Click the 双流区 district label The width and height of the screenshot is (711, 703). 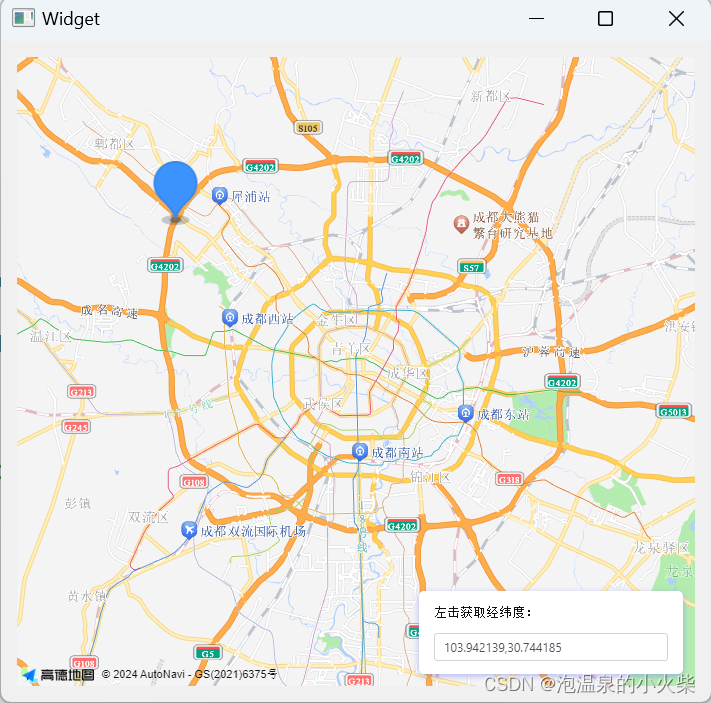[148, 517]
